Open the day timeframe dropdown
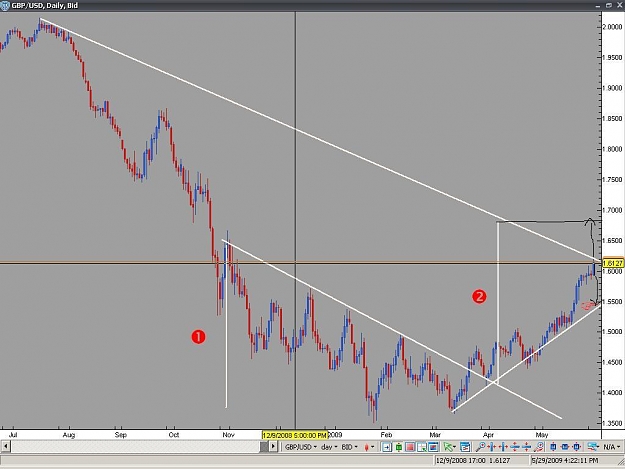The height and width of the screenshot is (469, 625). 329,447
